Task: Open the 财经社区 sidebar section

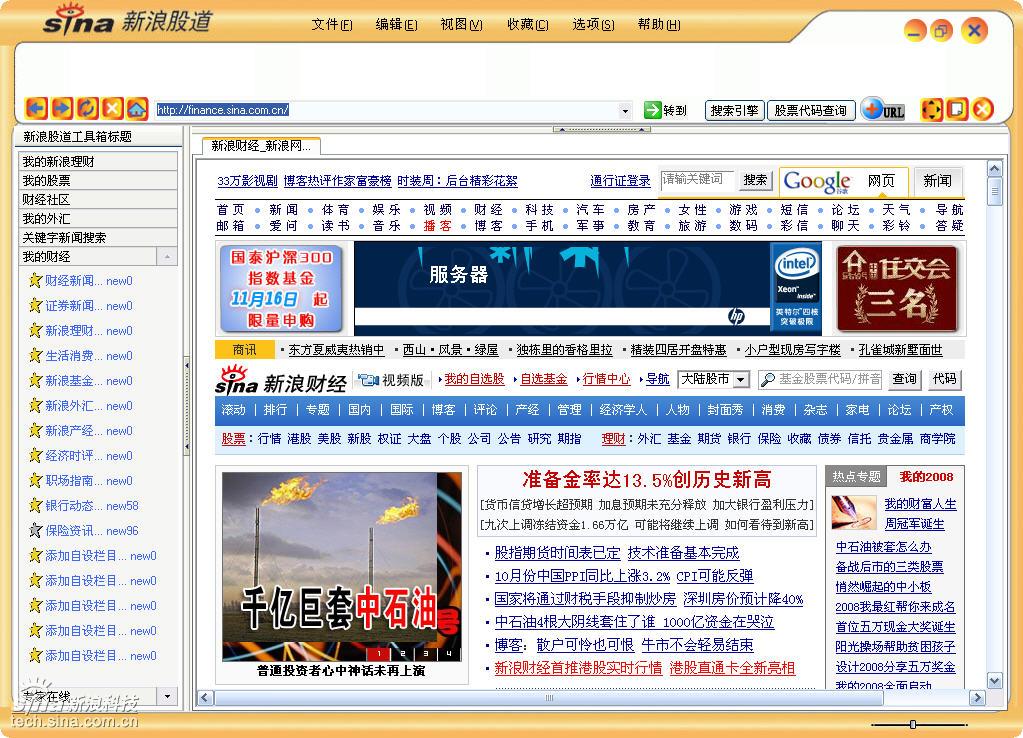Action: pyautogui.click(x=98, y=200)
